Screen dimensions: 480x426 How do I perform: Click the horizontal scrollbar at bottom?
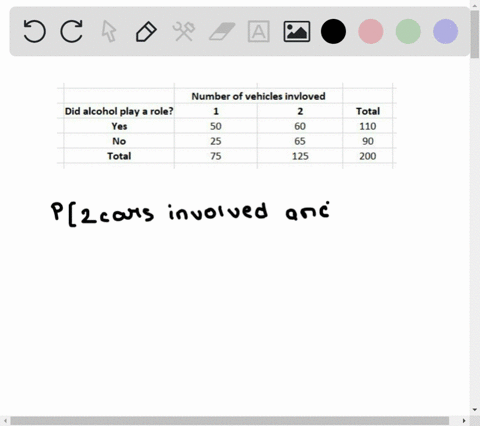230,421
